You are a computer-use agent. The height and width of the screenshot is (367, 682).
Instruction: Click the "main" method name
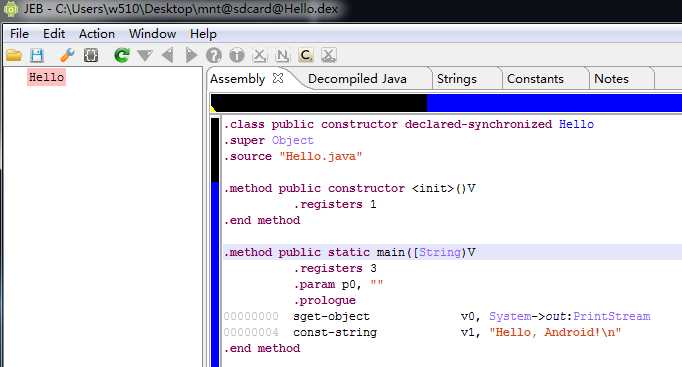391,252
